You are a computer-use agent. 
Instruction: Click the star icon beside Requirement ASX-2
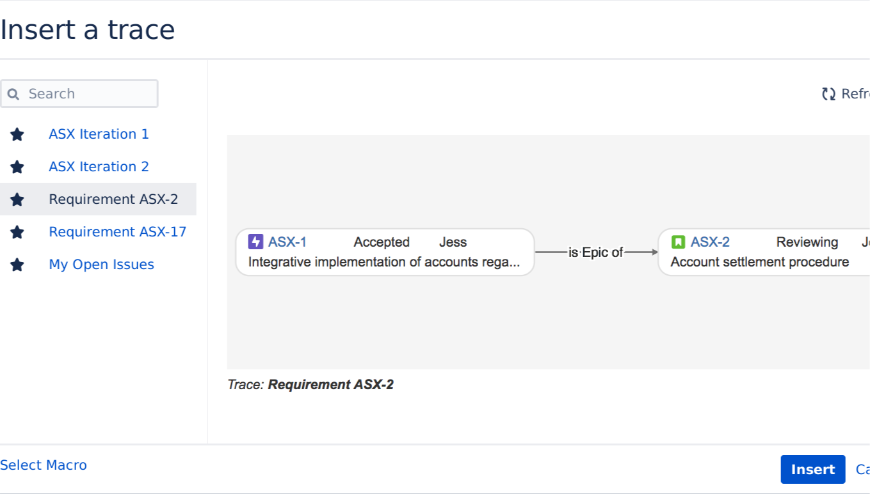17,200
